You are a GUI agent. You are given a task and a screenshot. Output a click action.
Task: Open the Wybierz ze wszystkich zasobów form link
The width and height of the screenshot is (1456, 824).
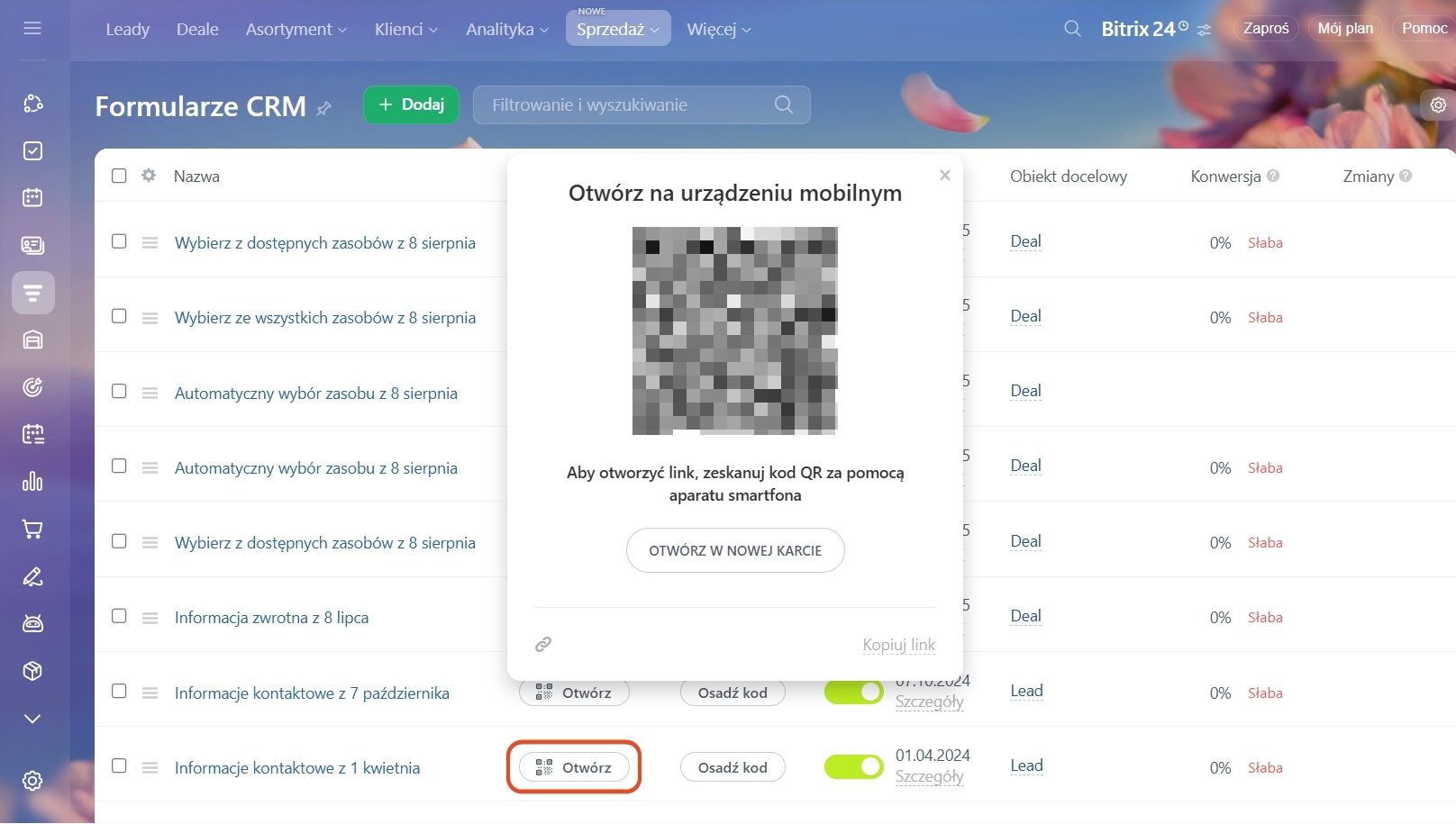click(x=325, y=318)
